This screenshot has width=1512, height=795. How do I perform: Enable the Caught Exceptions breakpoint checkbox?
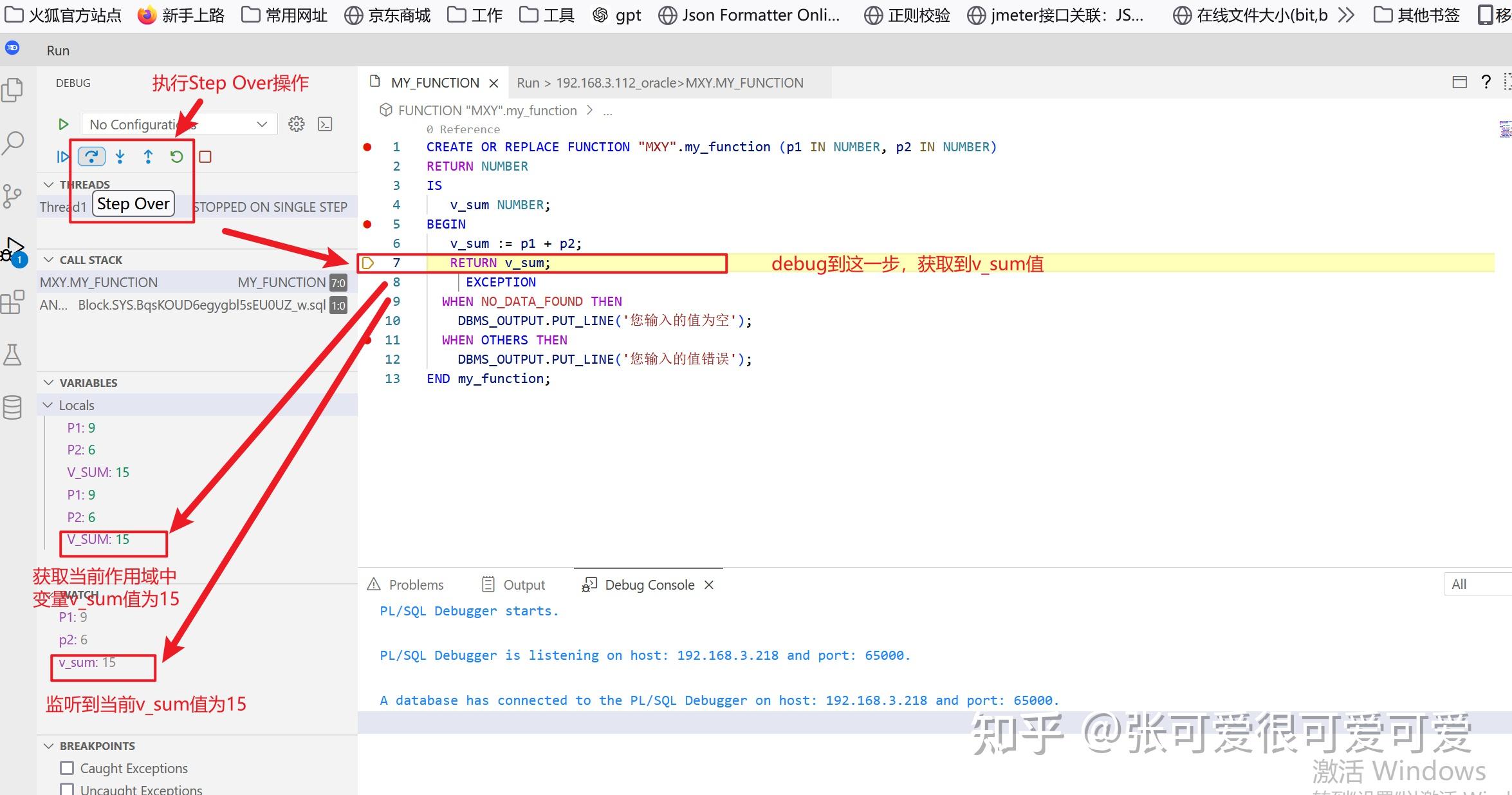pos(67,768)
